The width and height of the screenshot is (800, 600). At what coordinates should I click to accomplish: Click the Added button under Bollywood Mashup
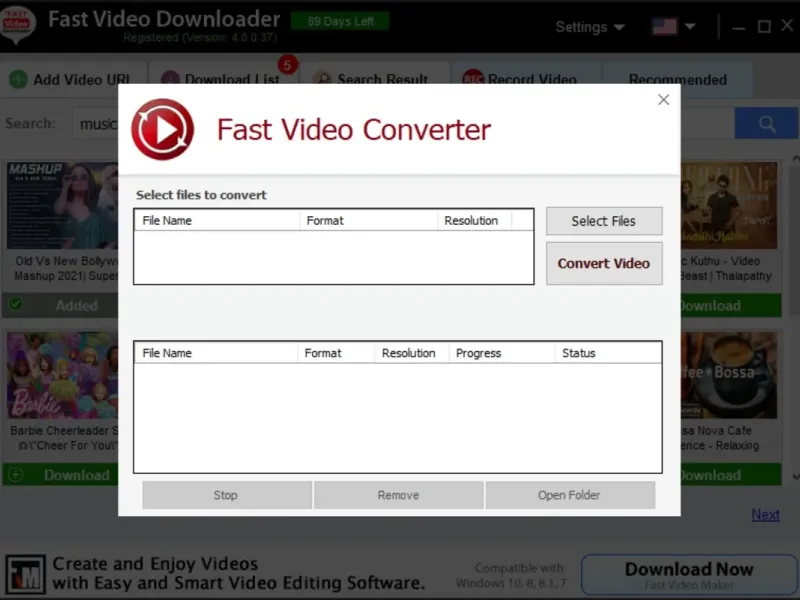pos(60,305)
